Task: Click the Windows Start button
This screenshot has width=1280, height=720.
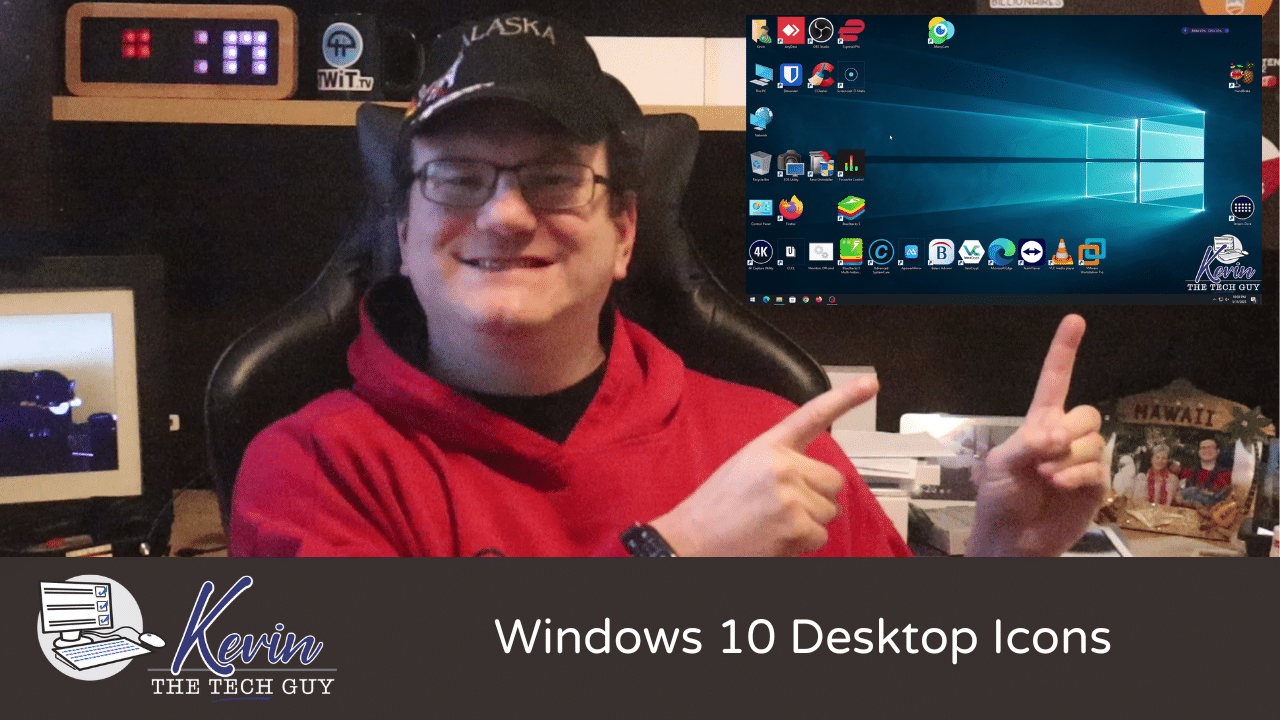Action: pyautogui.click(x=752, y=299)
